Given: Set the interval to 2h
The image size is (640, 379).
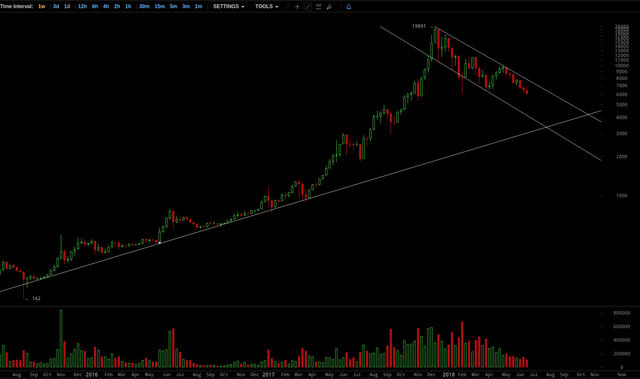Looking at the screenshot, I should click(117, 7).
